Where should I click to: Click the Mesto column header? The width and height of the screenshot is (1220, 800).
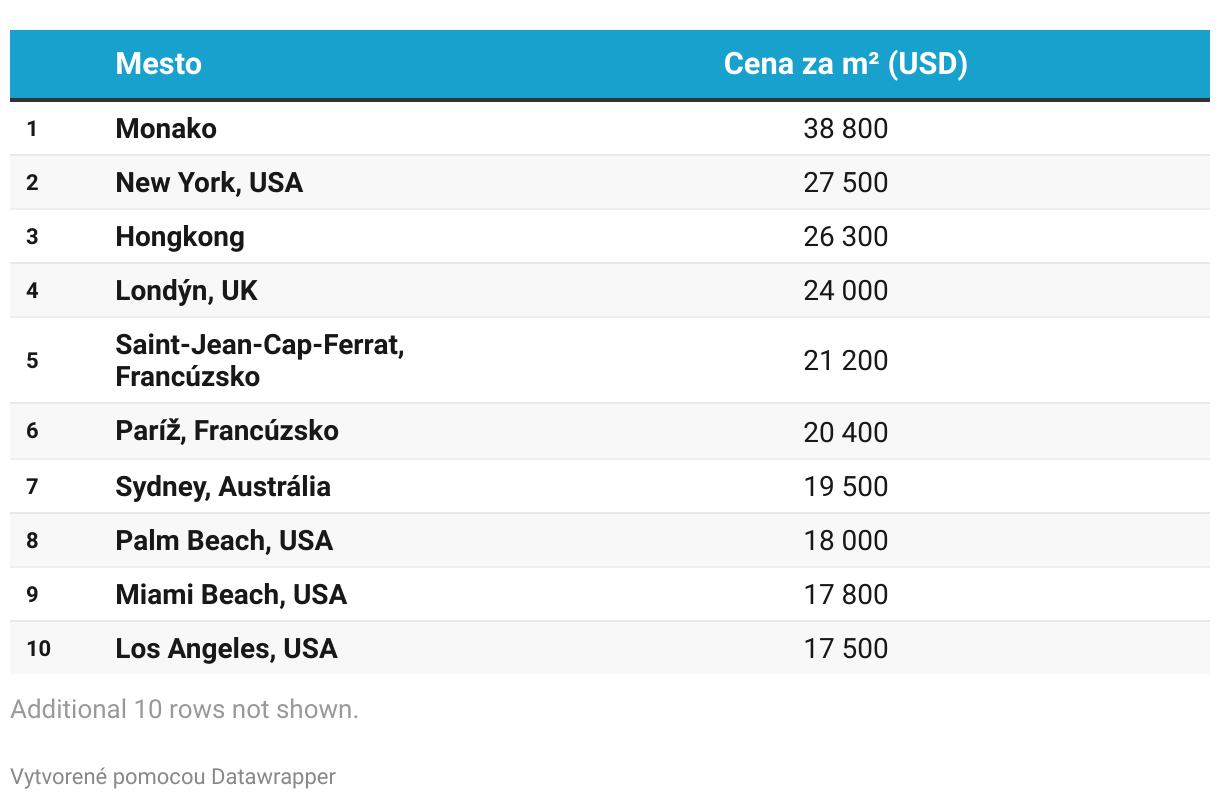point(158,64)
